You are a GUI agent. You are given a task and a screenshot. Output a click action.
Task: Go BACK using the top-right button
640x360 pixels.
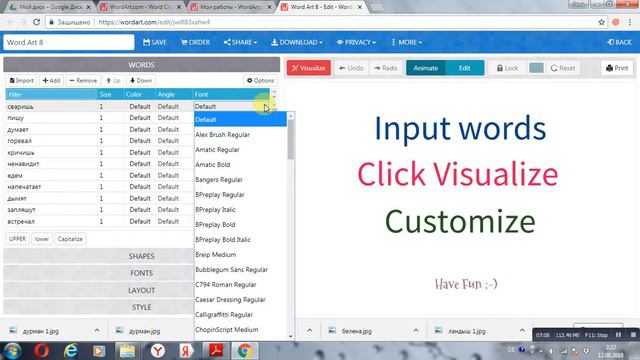[x=619, y=42]
